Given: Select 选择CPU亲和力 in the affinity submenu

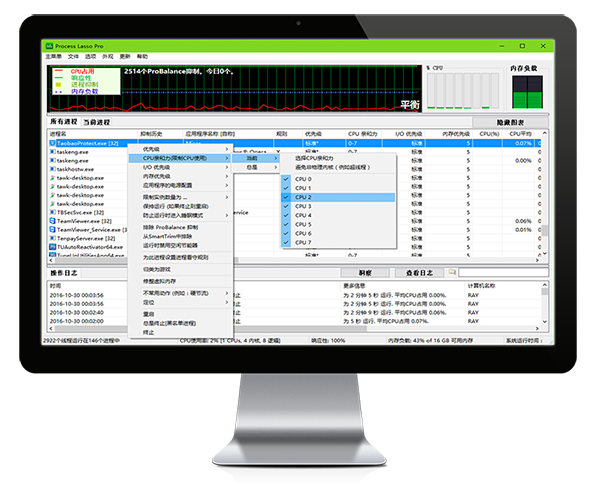Looking at the screenshot, I should (314, 158).
